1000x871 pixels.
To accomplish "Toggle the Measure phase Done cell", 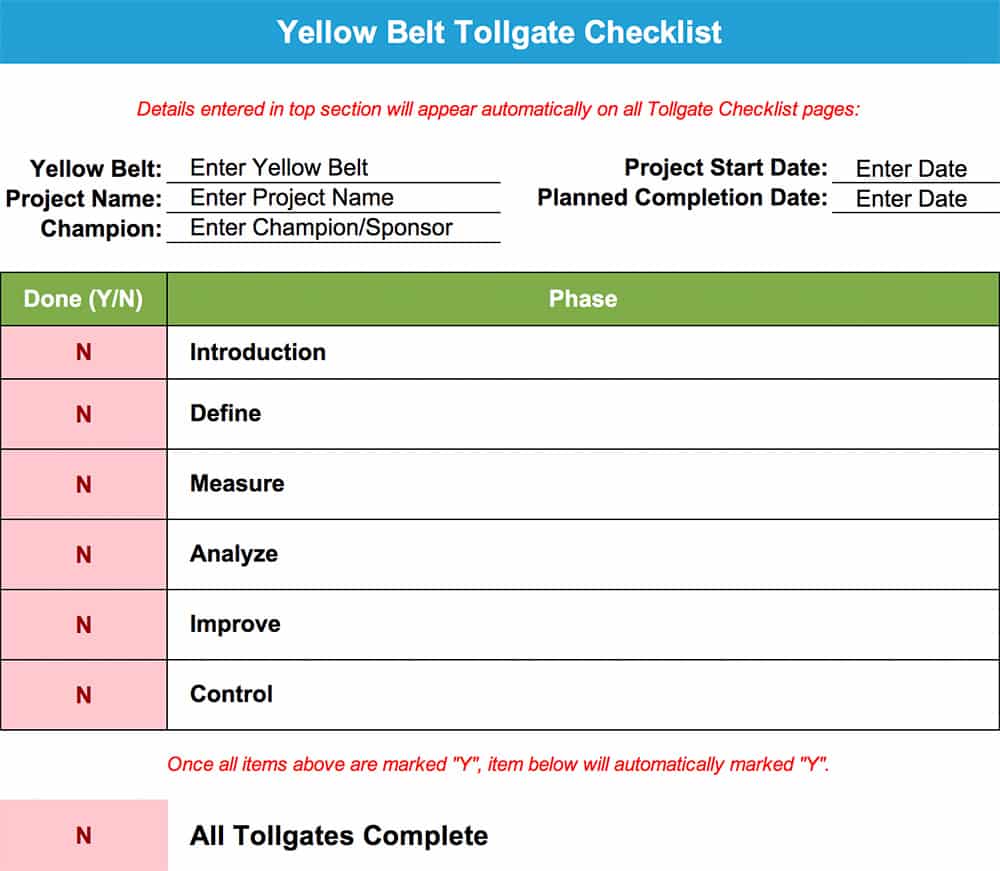I will pyautogui.click(x=84, y=484).
